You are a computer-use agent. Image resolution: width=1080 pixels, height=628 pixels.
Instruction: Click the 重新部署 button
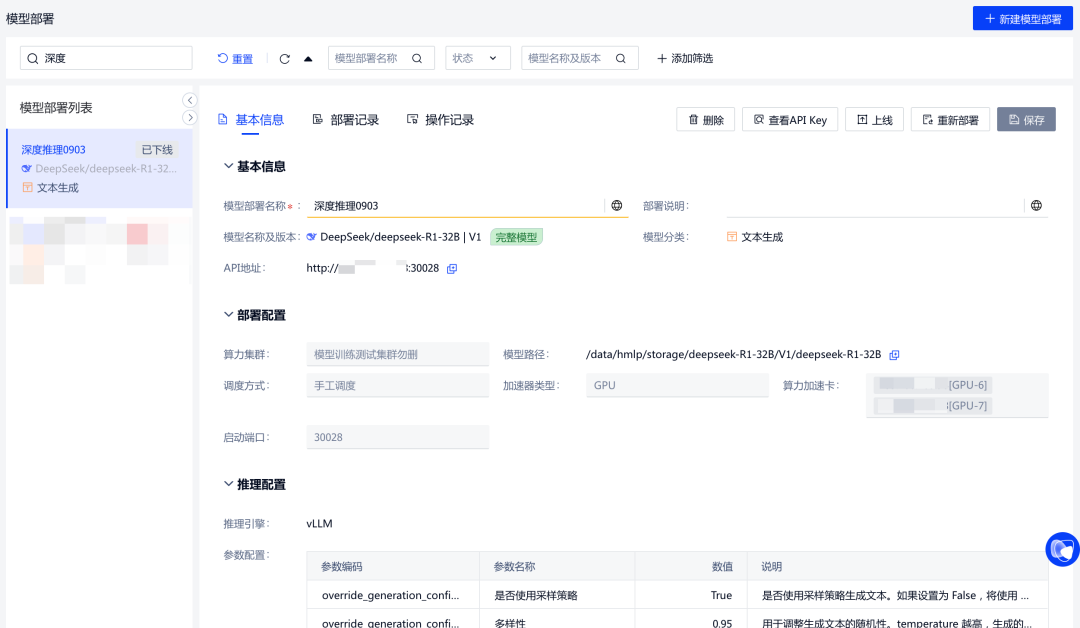(x=950, y=120)
